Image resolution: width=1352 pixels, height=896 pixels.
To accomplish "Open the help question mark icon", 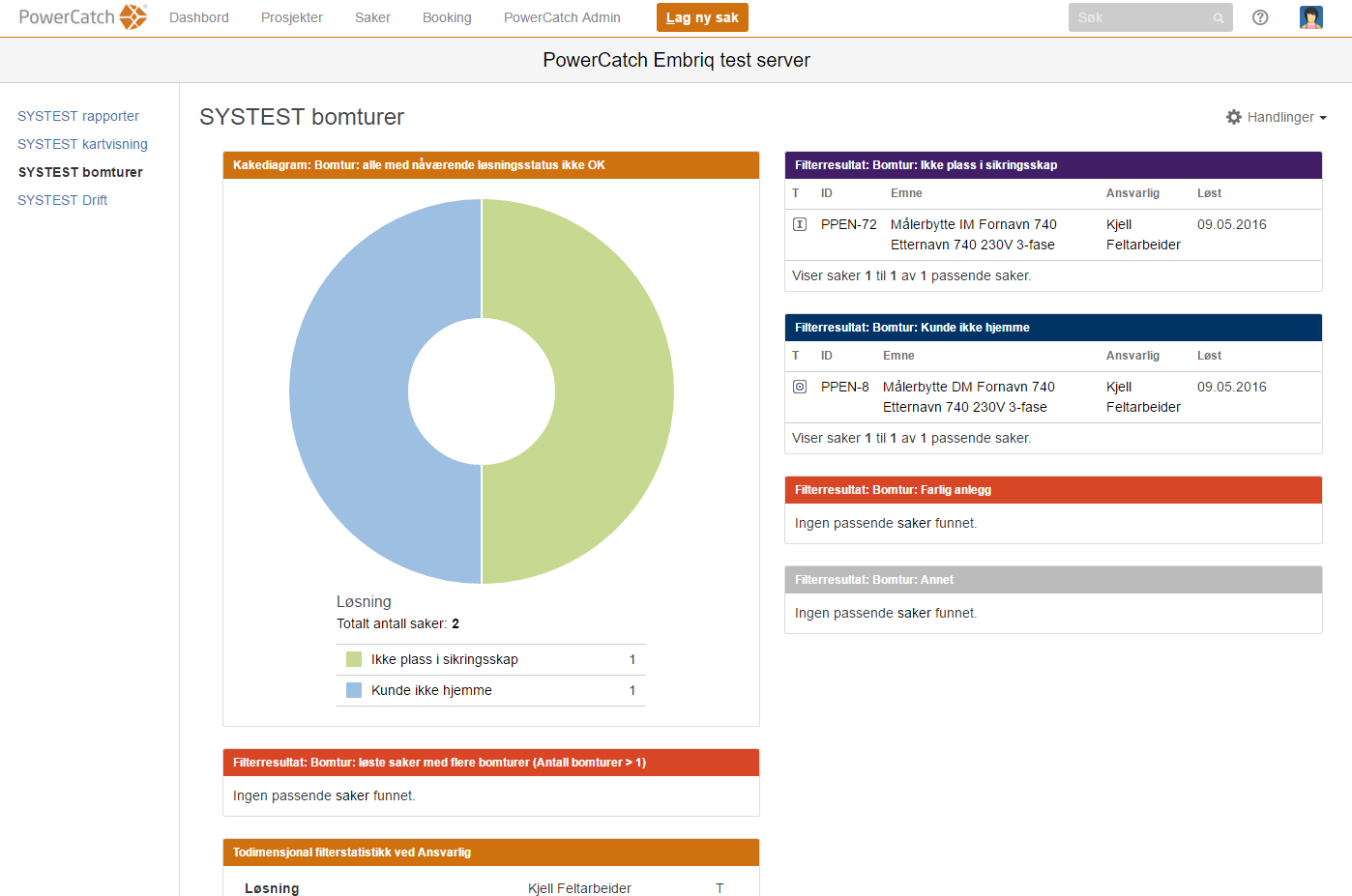I will pyautogui.click(x=1260, y=17).
